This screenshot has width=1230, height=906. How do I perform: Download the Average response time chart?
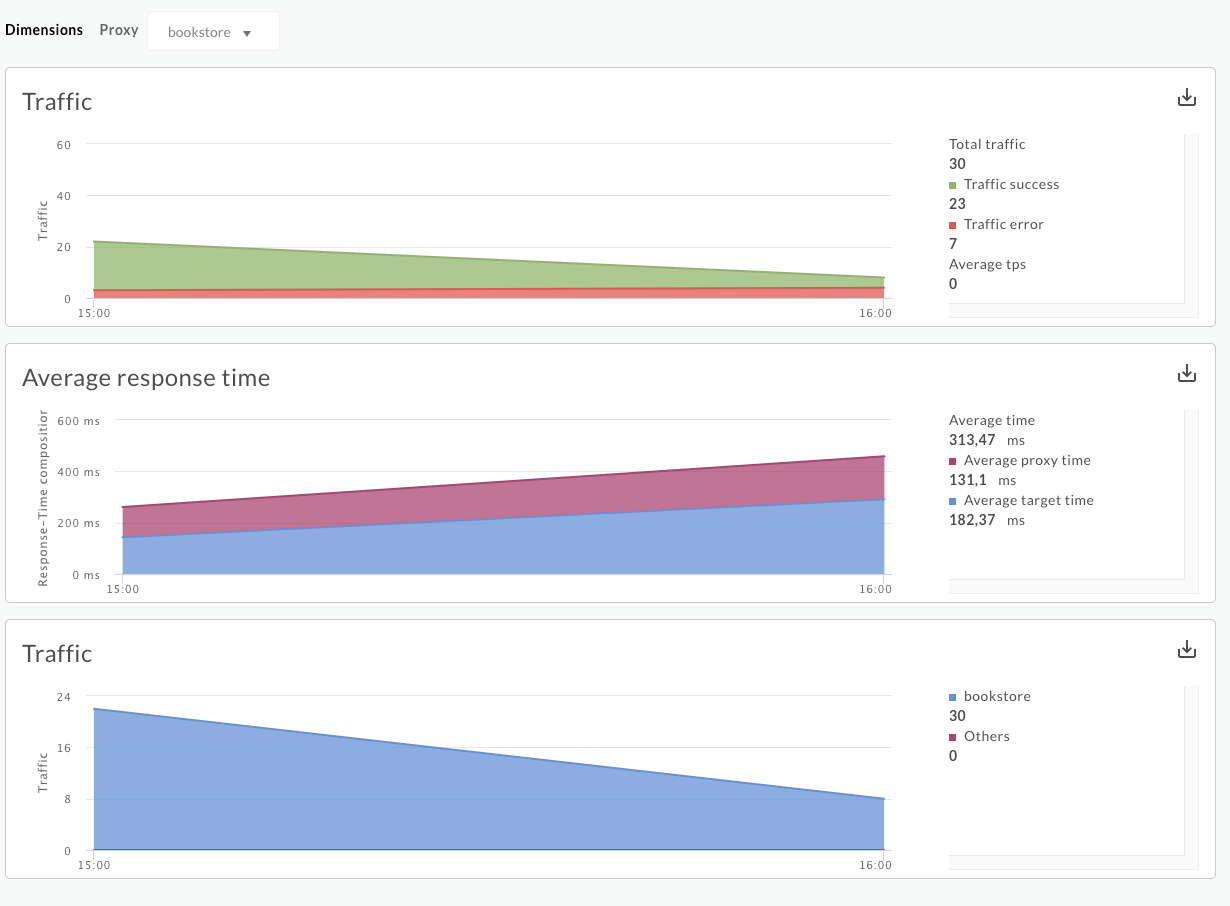point(1186,374)
